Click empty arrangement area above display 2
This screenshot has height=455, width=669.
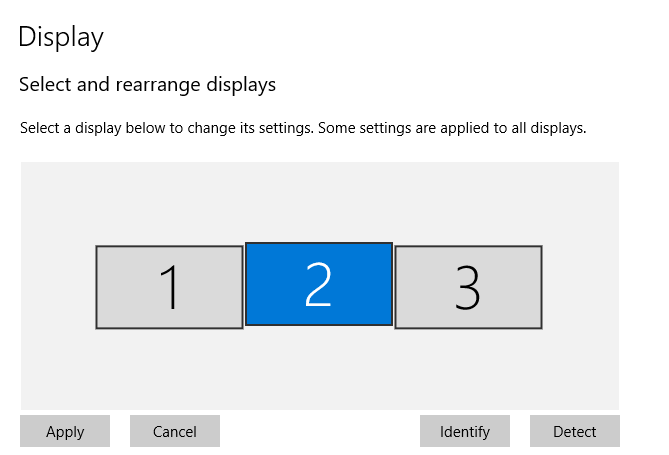tap(318, 200)
